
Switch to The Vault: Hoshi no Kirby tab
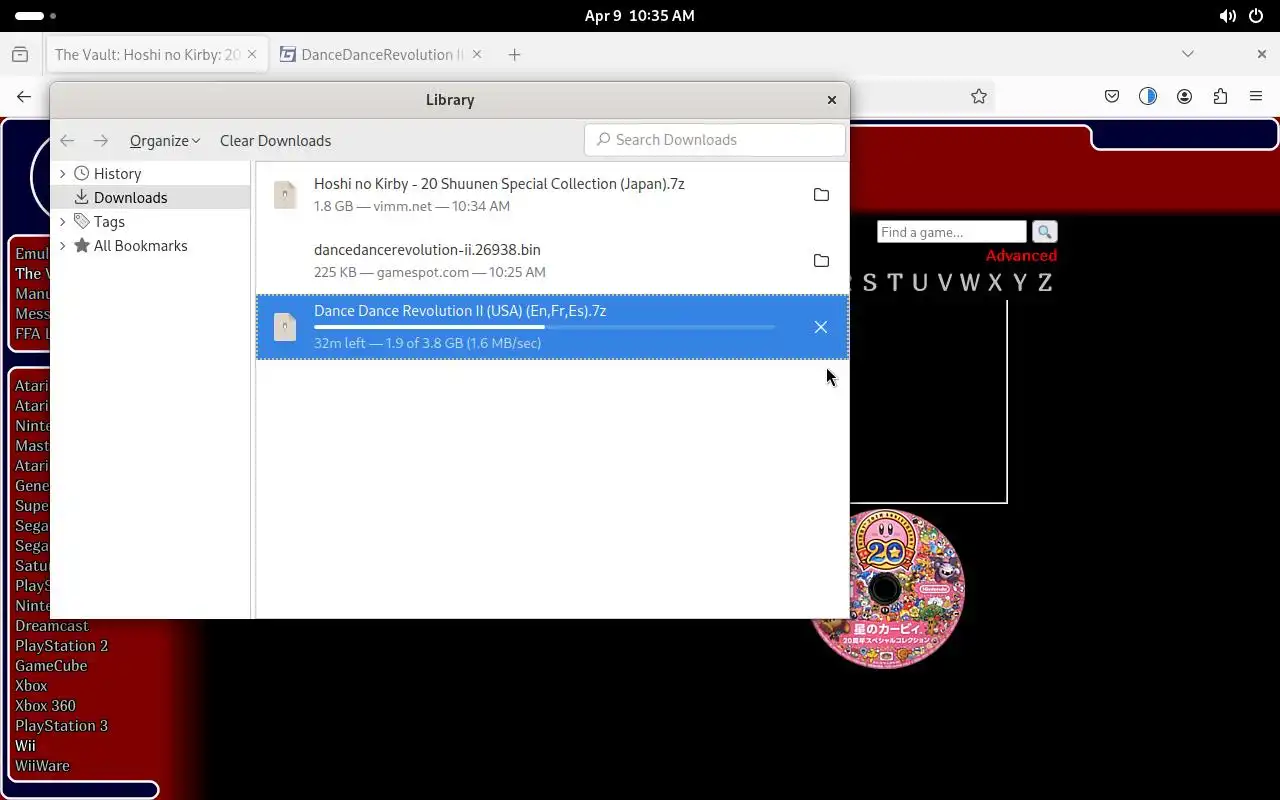pyautogui.click(x=157, y=55)
